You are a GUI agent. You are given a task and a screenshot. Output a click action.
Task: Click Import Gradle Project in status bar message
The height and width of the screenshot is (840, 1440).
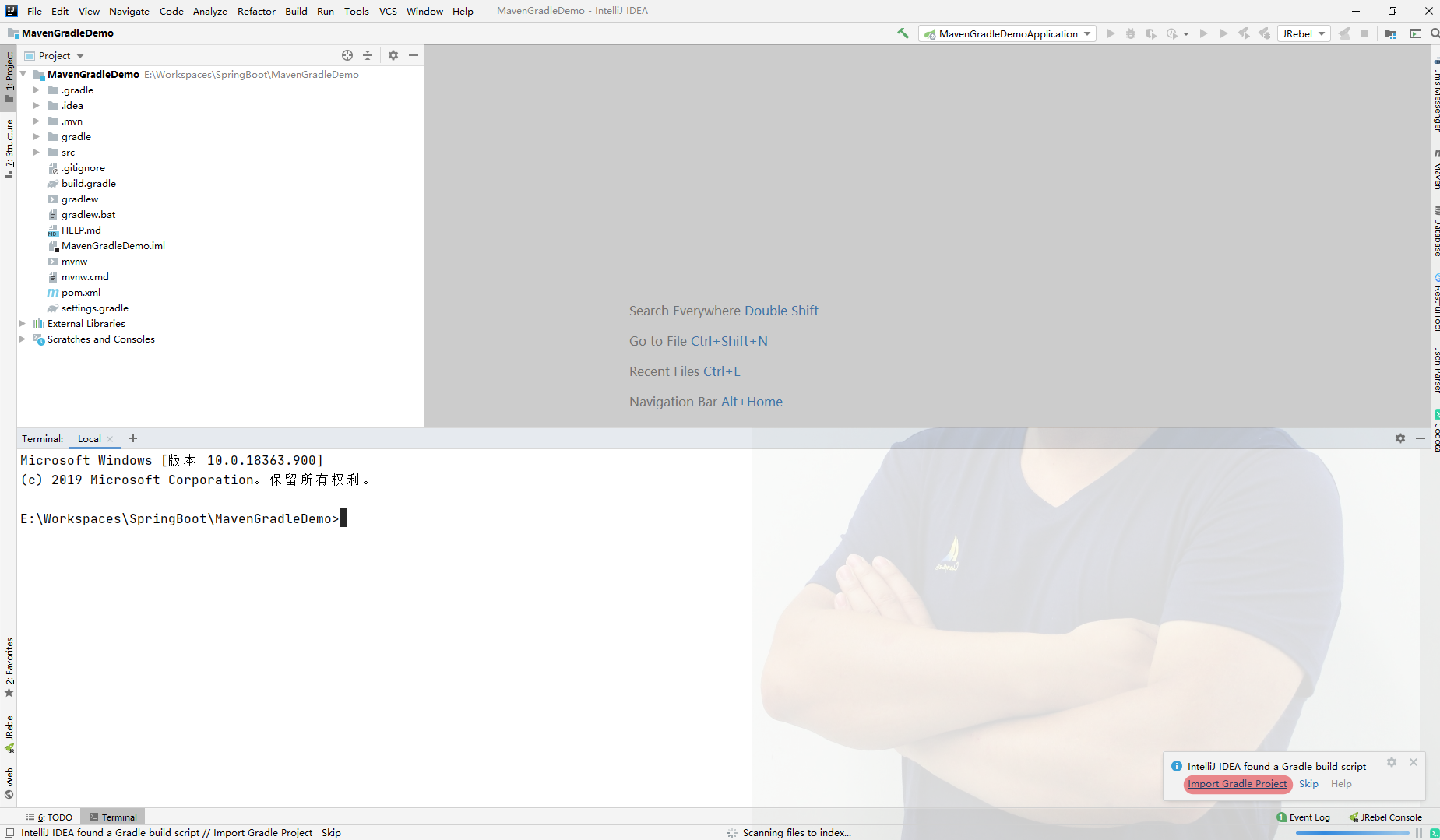pos(262,832)
